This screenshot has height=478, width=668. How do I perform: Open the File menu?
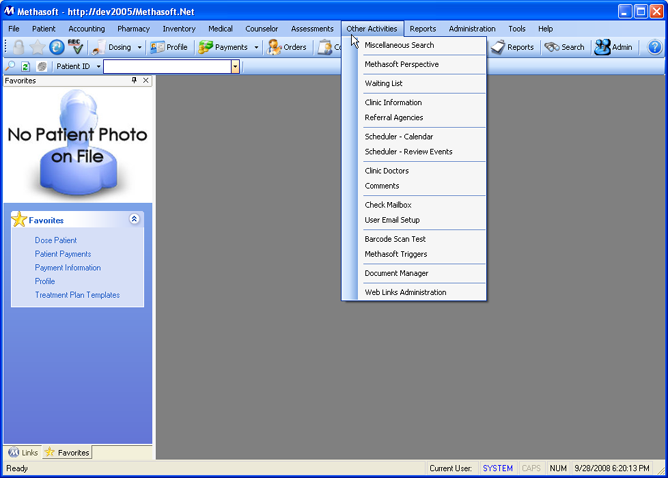[14, 29]
